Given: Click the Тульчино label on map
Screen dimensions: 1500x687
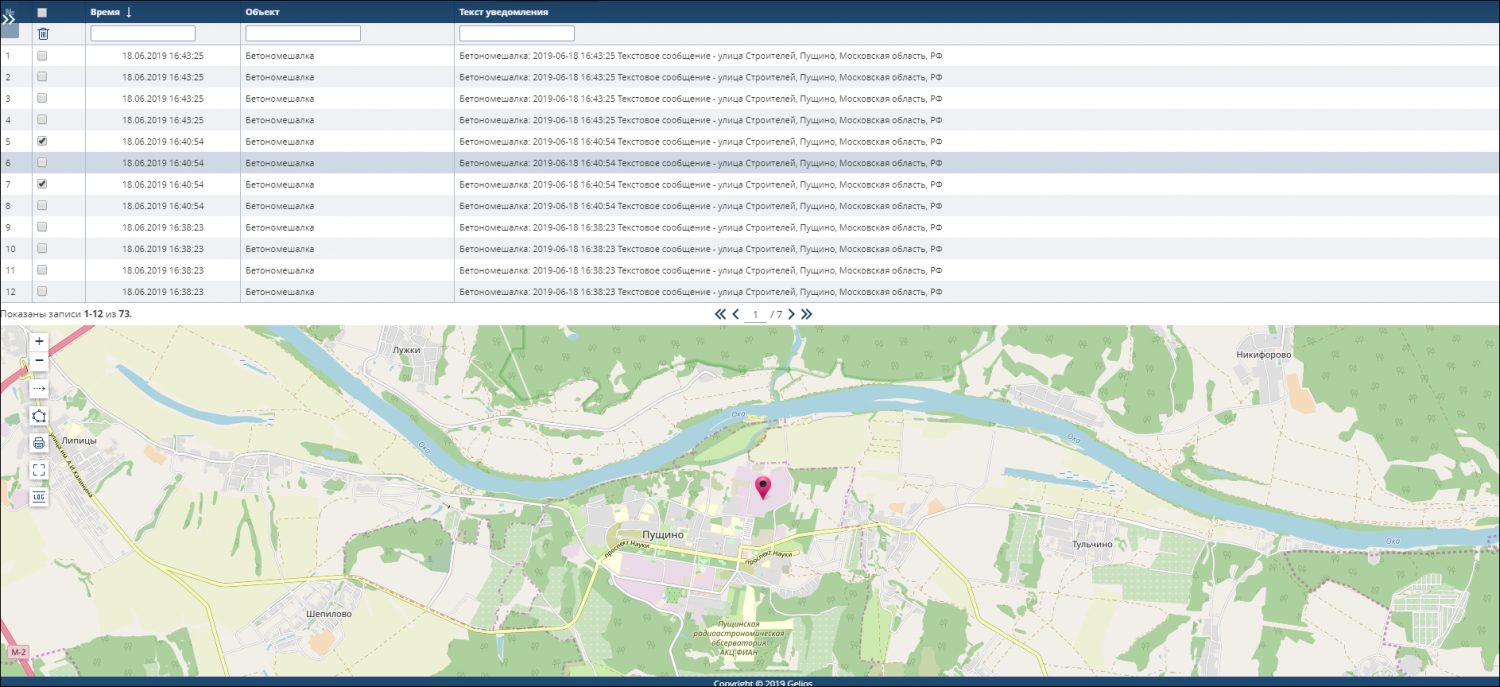Looking at the screenshot, I should [1092, 544].
